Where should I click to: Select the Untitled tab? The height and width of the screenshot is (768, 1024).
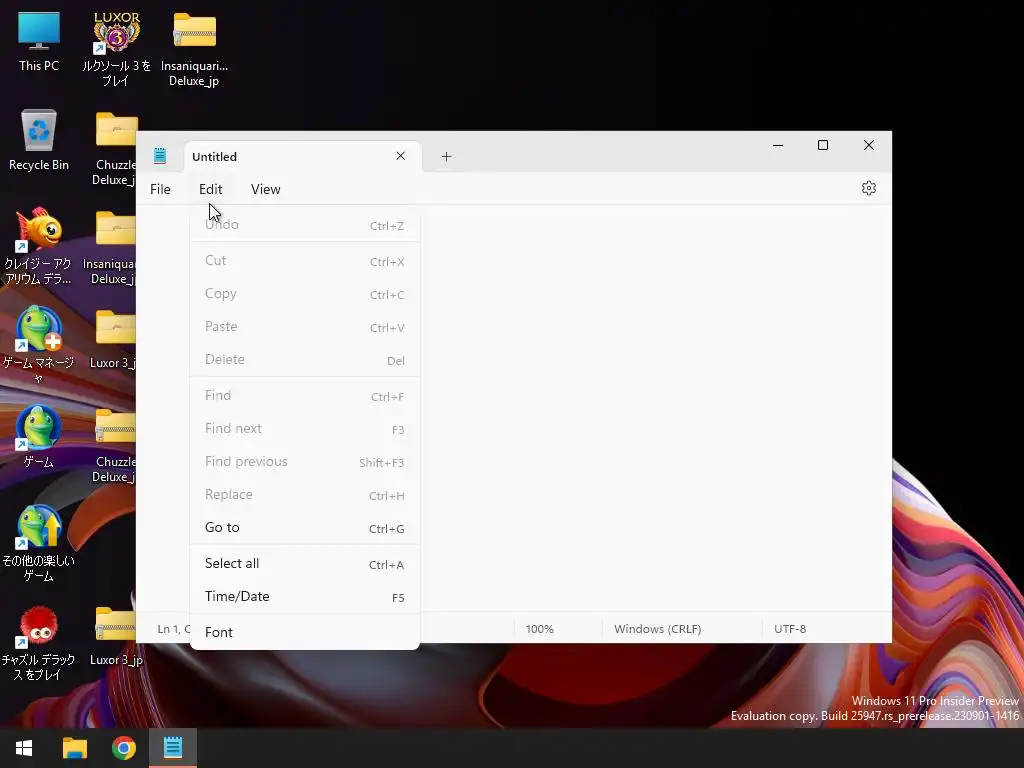(302, 157)
